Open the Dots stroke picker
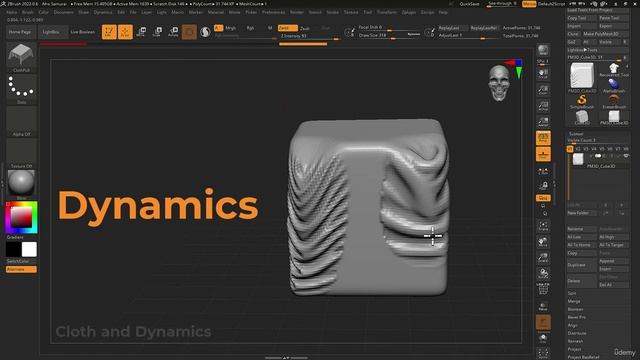 [x=21, y=89]
